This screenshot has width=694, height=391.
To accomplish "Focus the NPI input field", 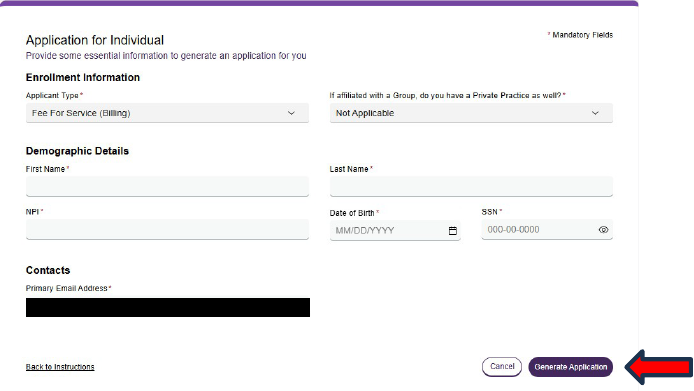I will click(x=167, y=229).
